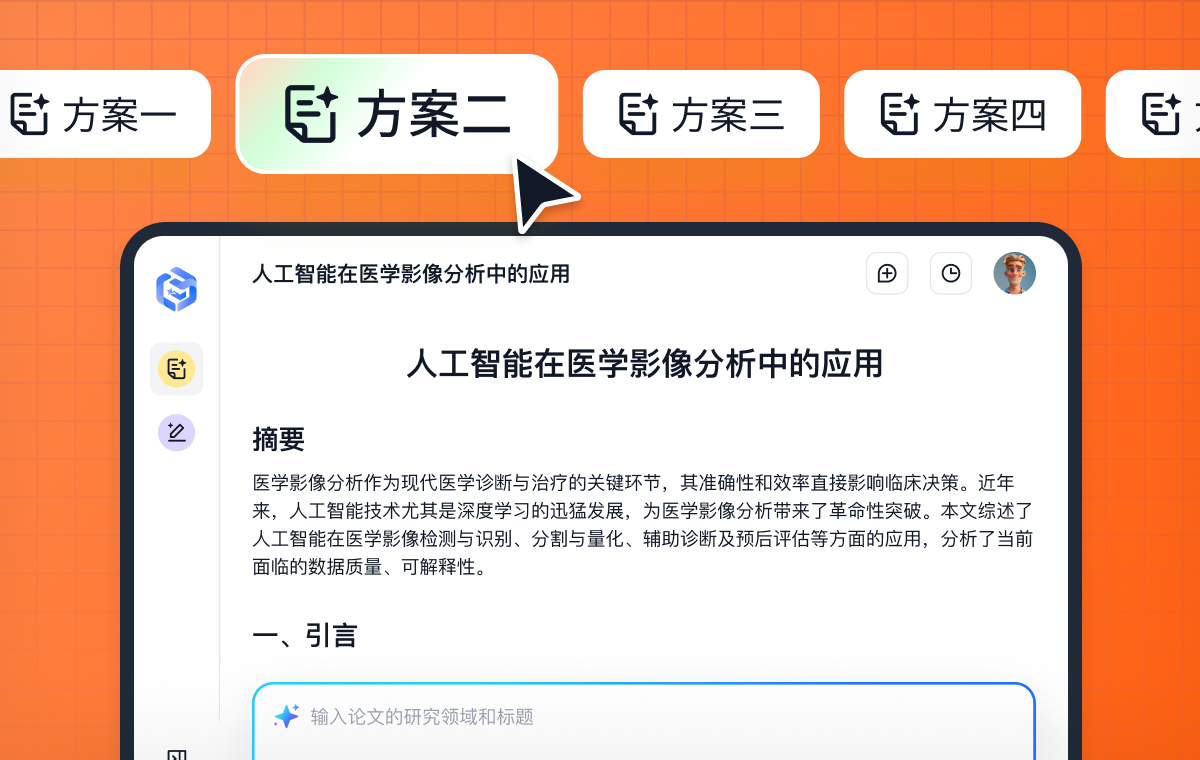
Task: Open the purple pencil edit sidebar icon
Action: pyautogui.click(x=176, y=432)
